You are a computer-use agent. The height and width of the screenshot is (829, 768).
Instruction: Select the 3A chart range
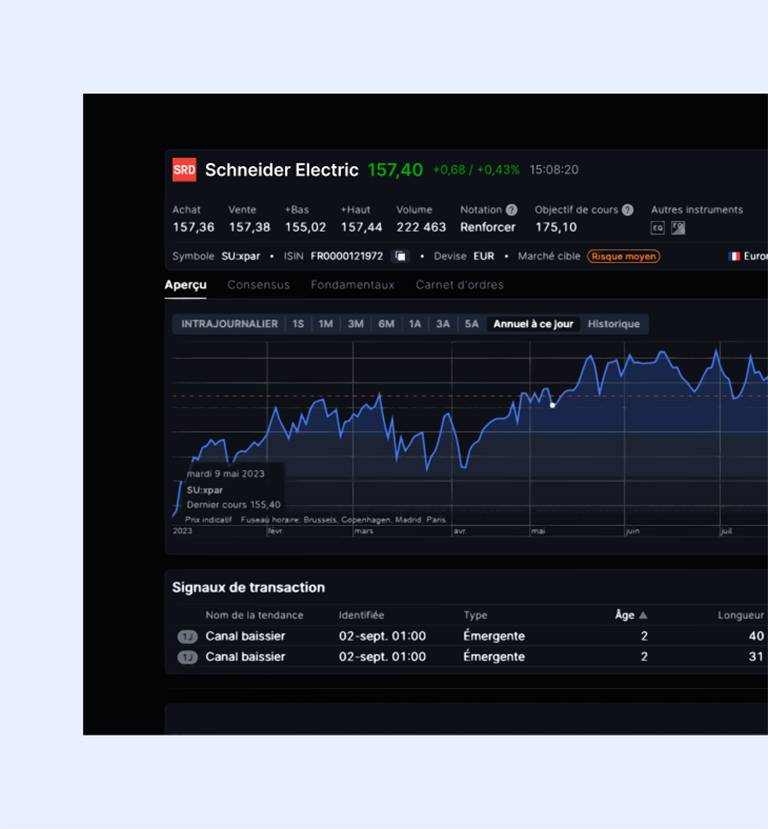pos(443,324)
